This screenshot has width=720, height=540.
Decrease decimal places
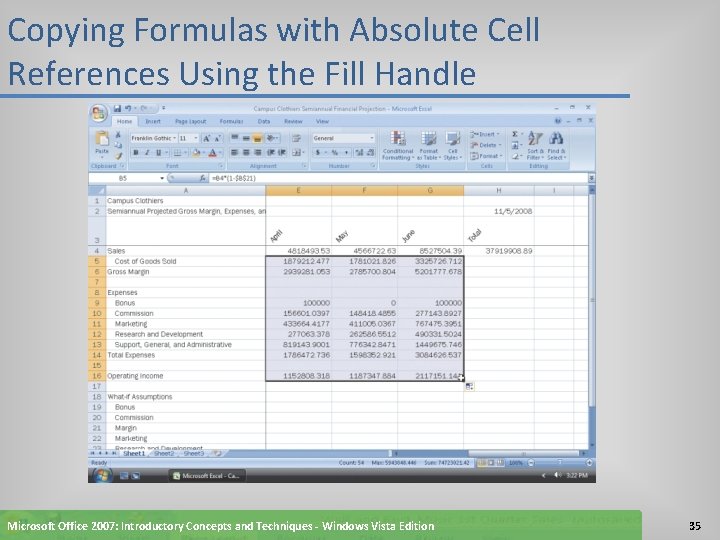click(370, 152)
